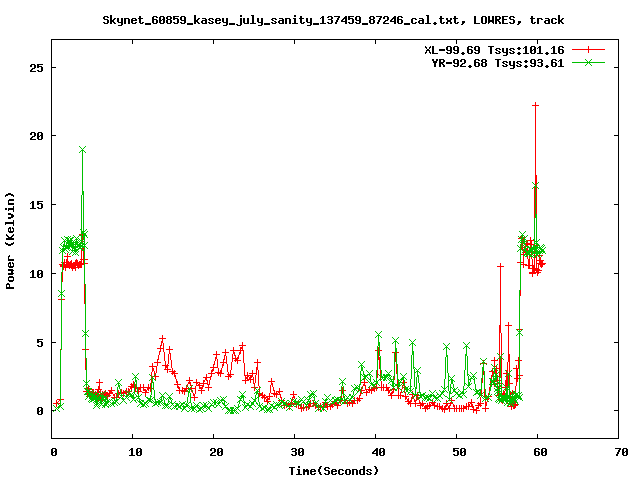This screenshot has width=640, height=480.
Task: Click the x-axis tick label 70
Action: pyautogui.click(x=621, y=452)
